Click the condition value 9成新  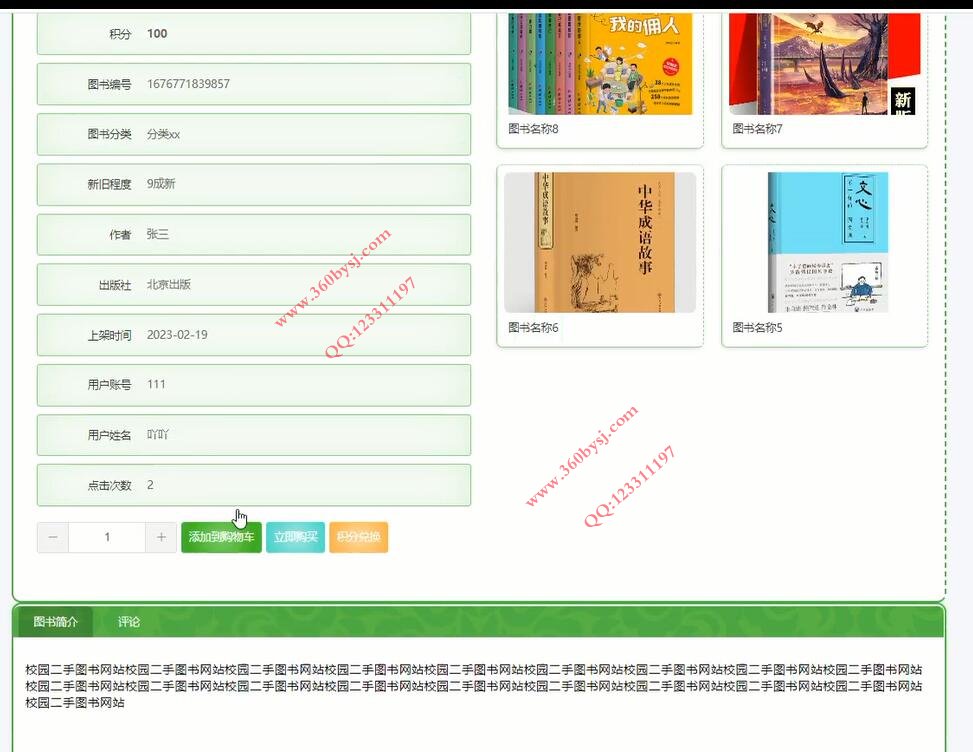pos(161,184)
